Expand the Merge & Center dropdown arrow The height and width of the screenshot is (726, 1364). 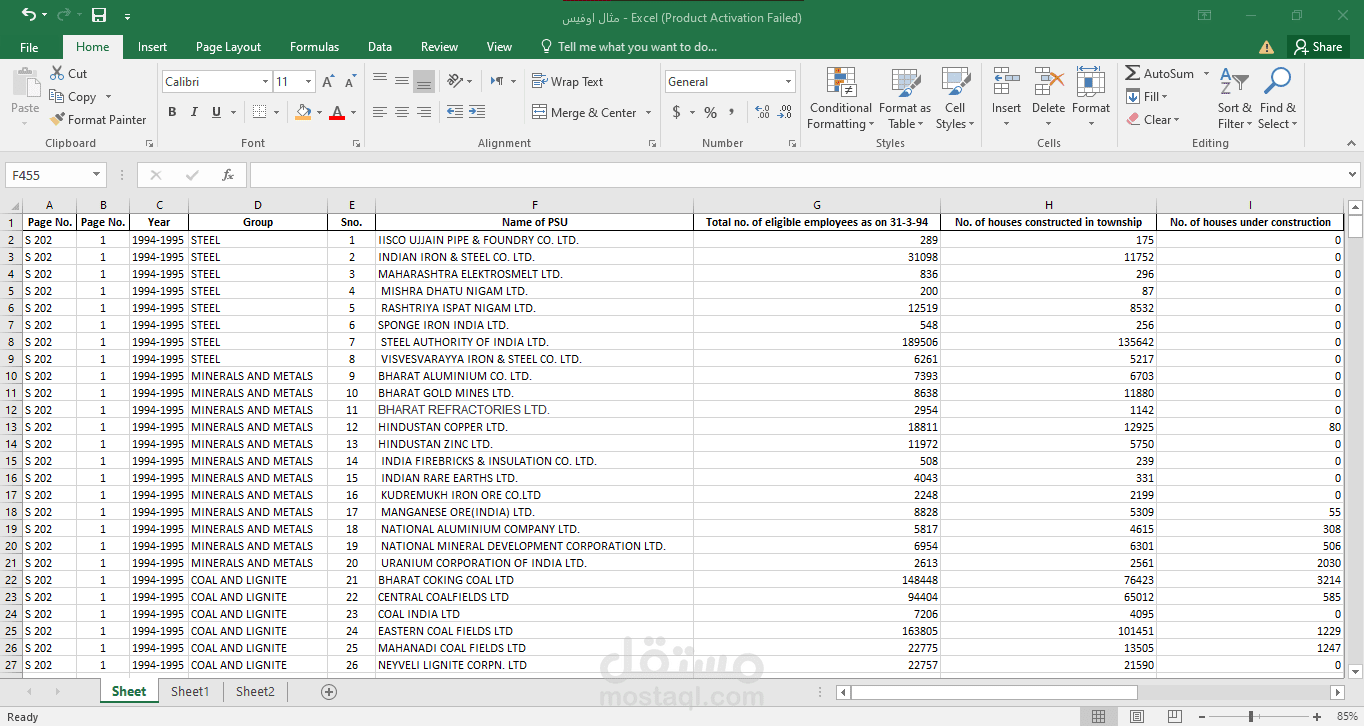[648, 113]
